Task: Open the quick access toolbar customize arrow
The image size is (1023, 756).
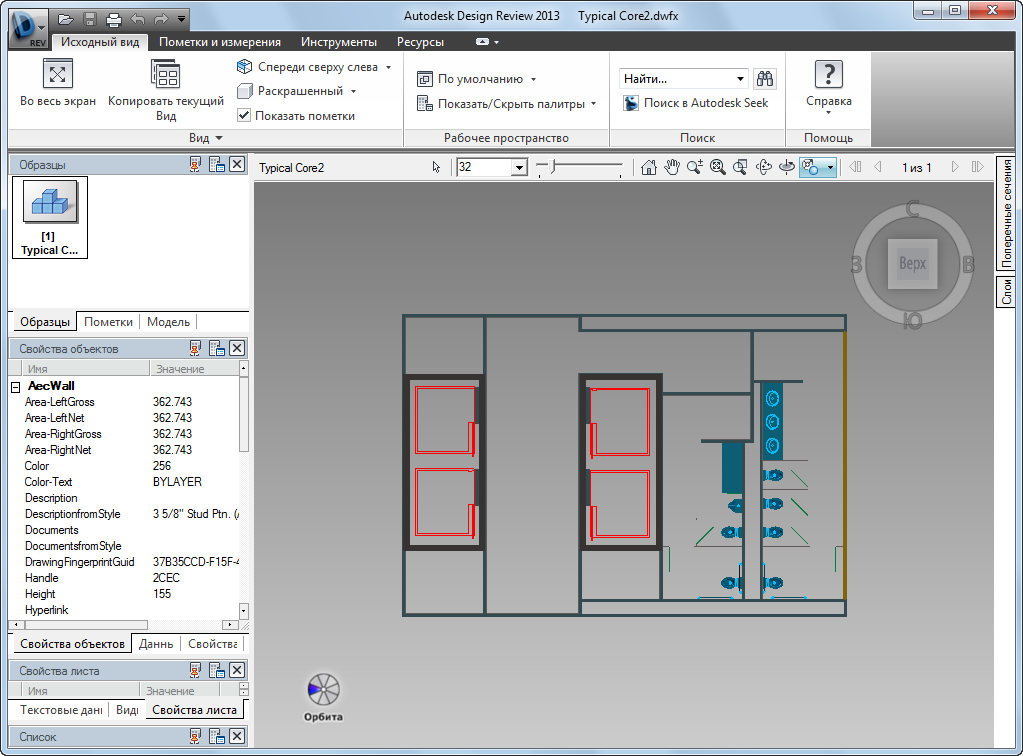Action: pyautogui.click(x=181, y=19)
